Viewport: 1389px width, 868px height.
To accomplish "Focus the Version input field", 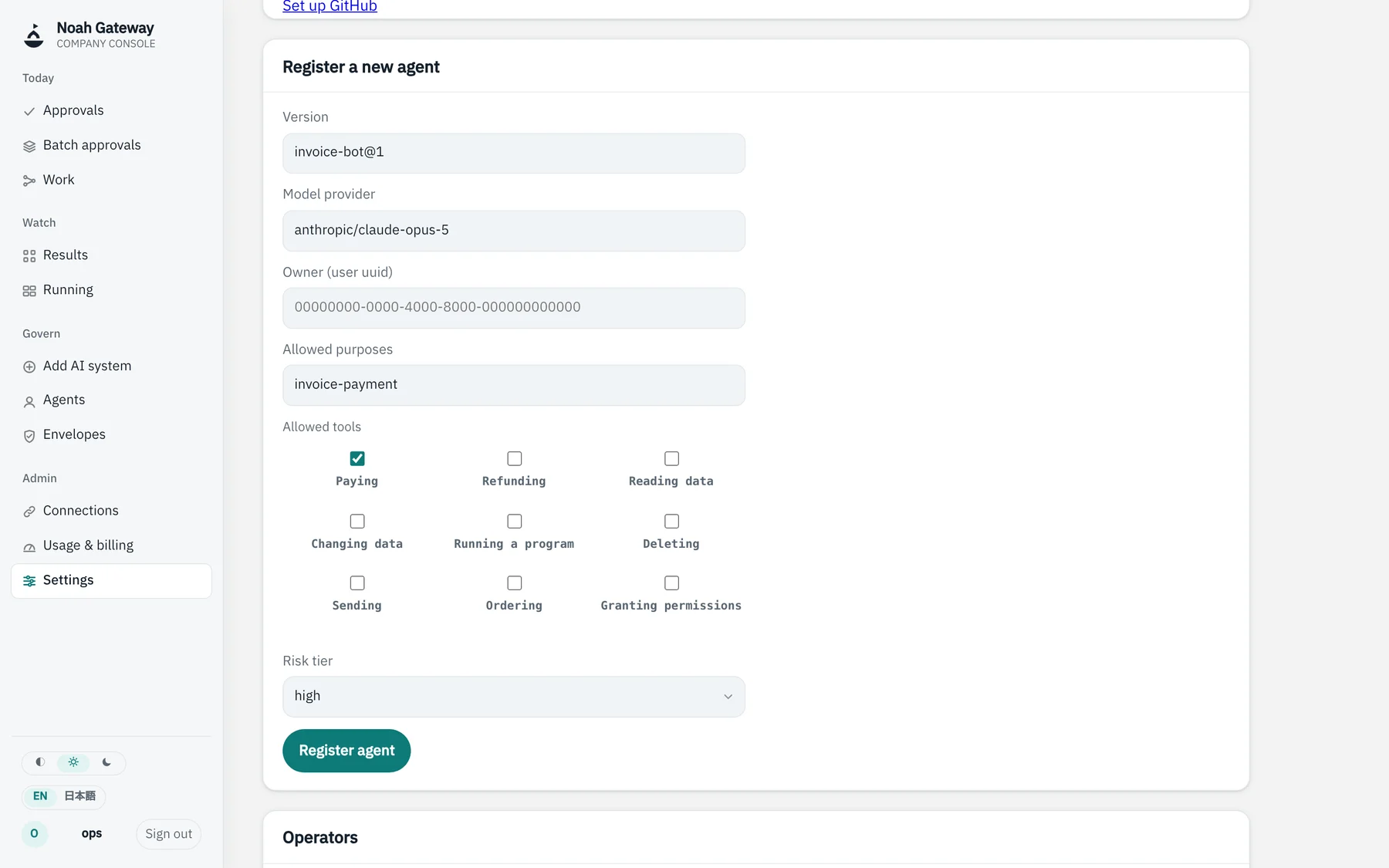I will tap(514, 153).
